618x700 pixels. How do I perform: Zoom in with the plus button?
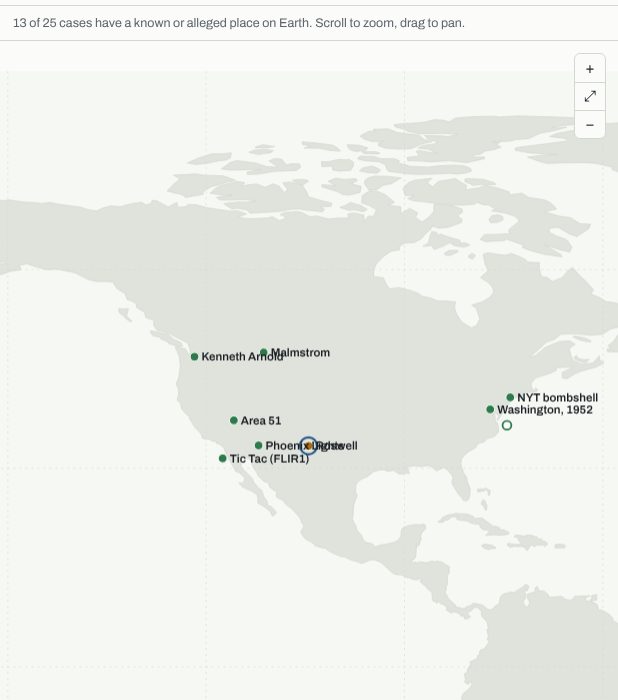(x=589, y=69)
